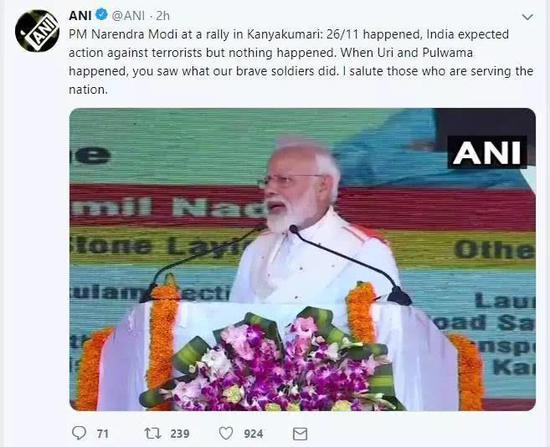Play the Modi rally video

tap(302, 259)
